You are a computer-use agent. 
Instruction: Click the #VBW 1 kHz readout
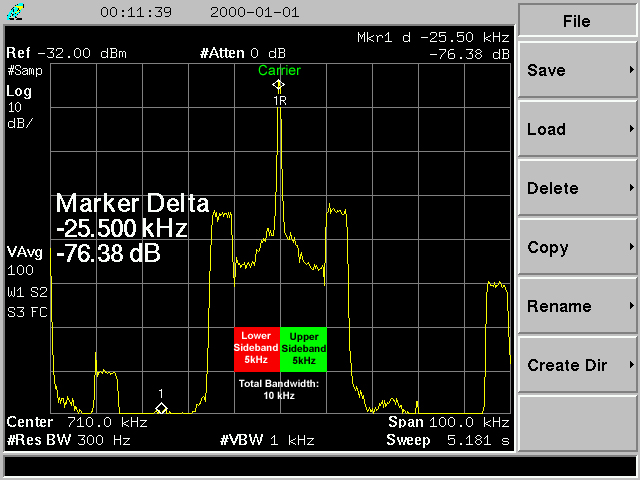tap(267, 440)
